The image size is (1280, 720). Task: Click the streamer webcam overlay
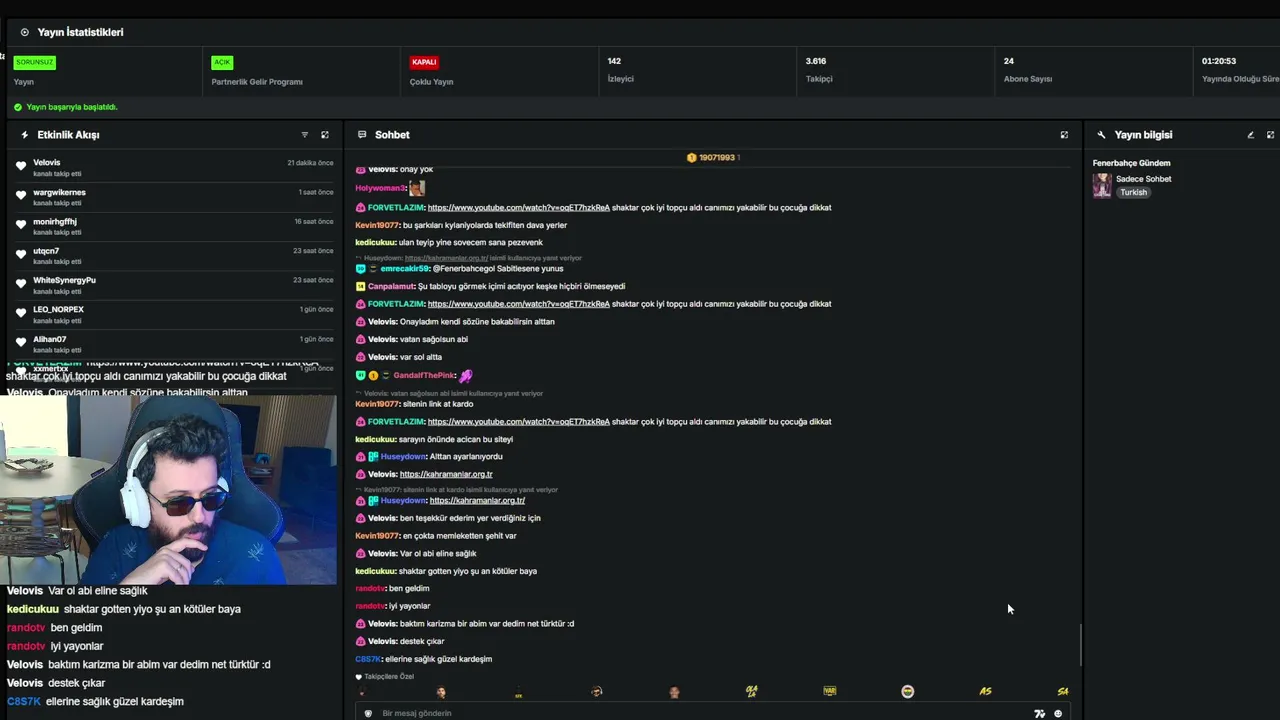168,490
